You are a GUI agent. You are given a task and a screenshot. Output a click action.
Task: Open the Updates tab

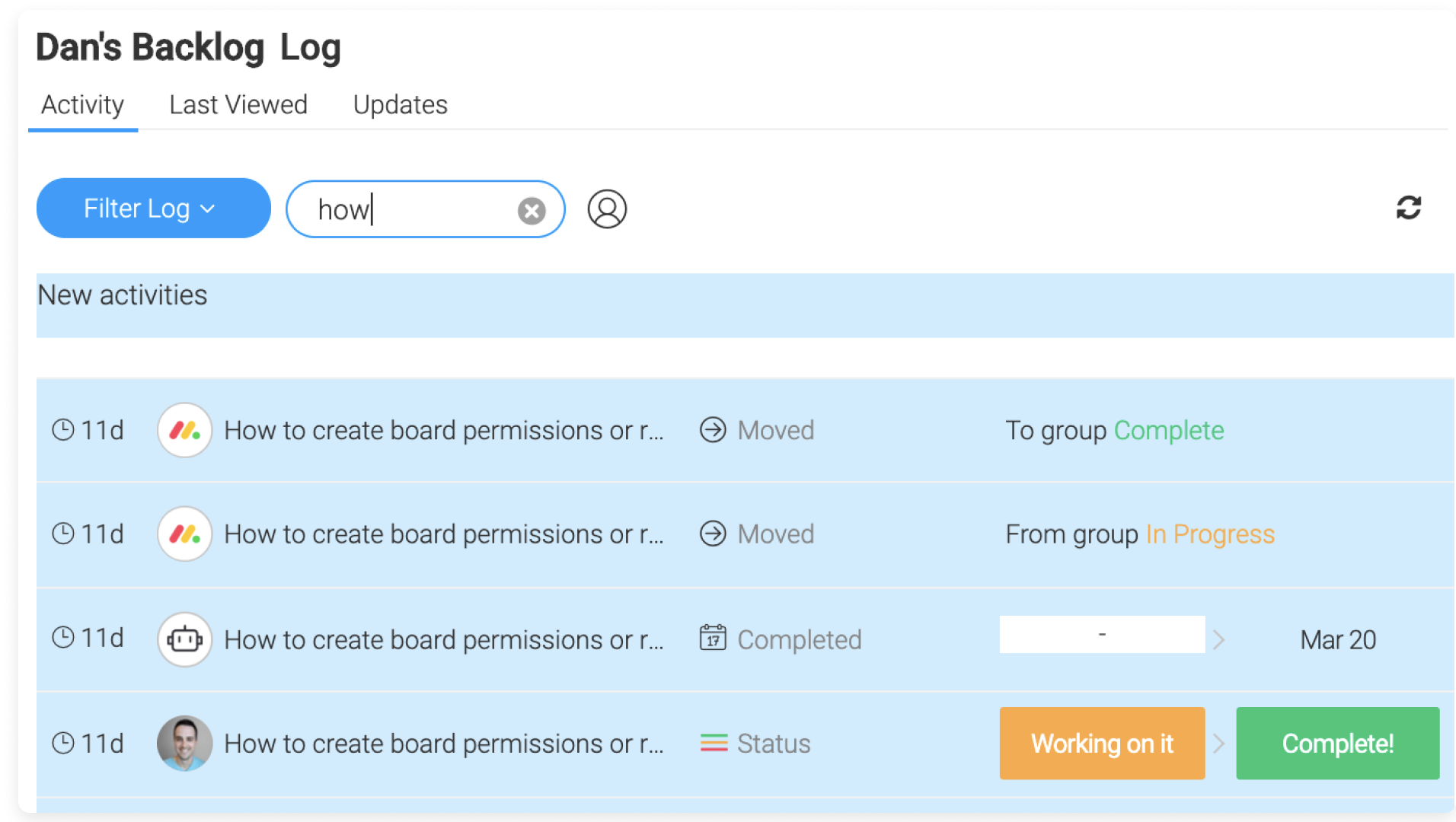401,105
